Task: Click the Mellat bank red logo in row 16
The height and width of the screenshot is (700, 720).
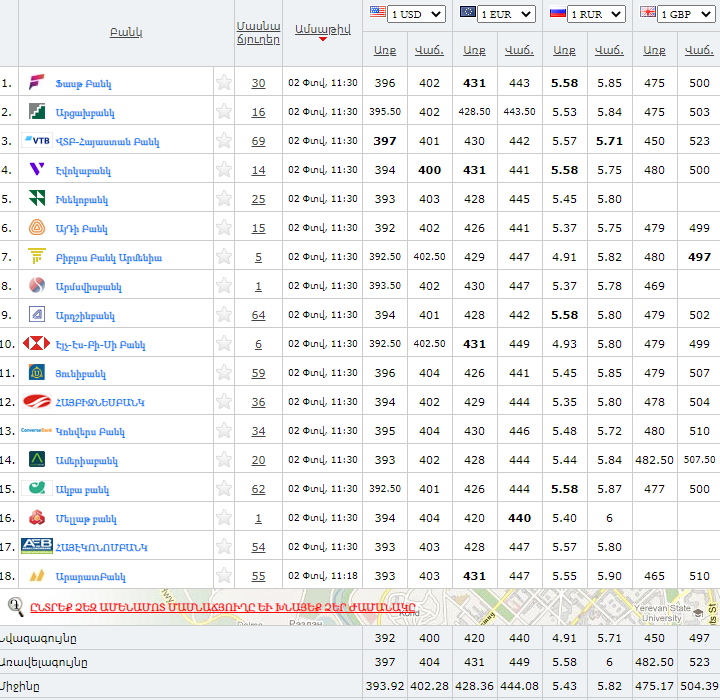Action: 37,517
